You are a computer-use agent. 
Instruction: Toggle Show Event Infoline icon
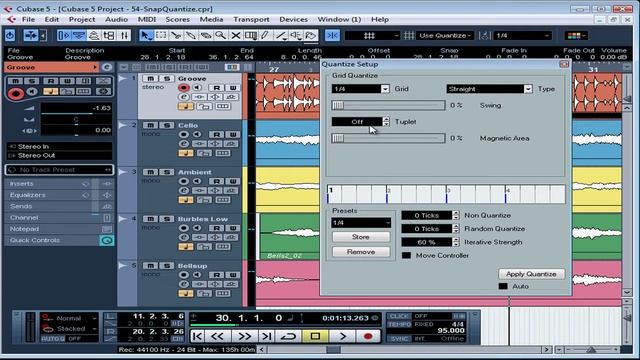(x=79, y=36)
